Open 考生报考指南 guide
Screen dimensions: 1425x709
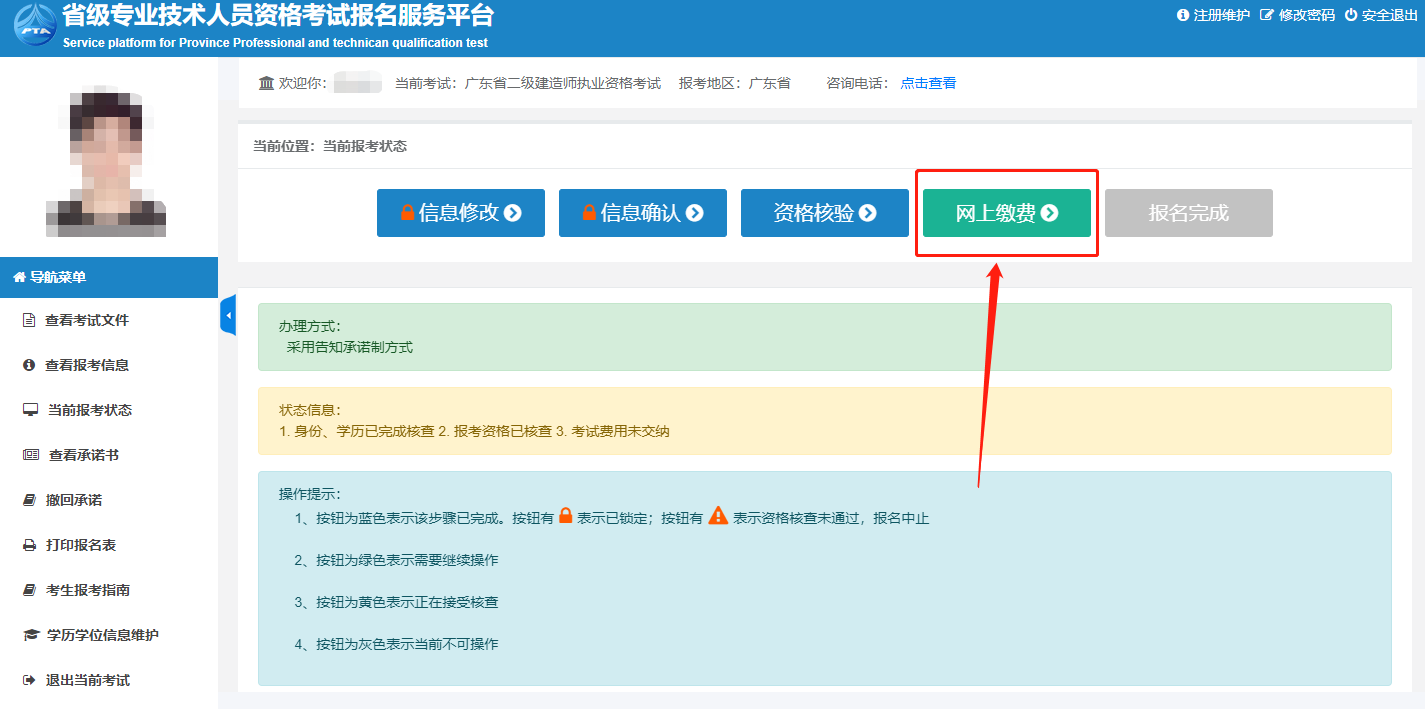[x=87, y=590]
